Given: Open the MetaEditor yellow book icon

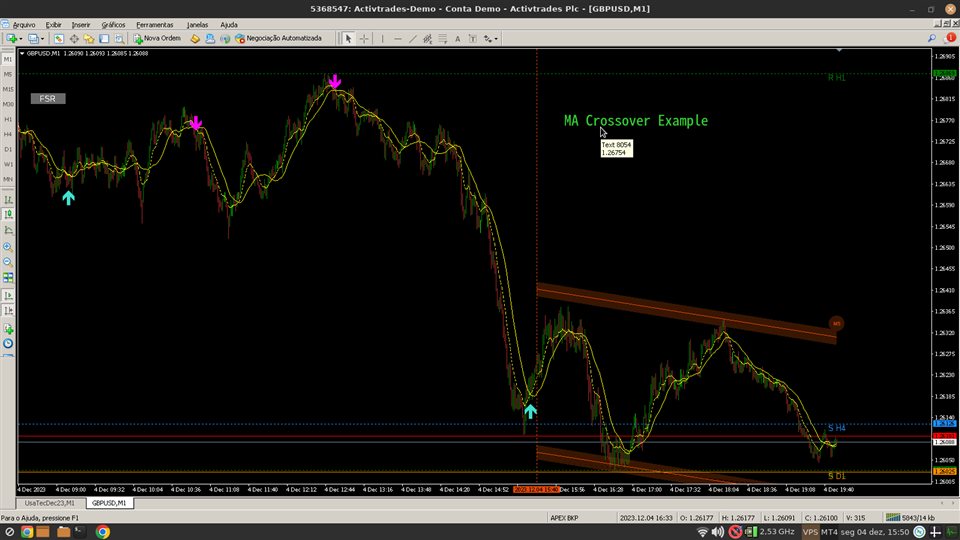Looking at the screenshot, I should tap(195, 39).
